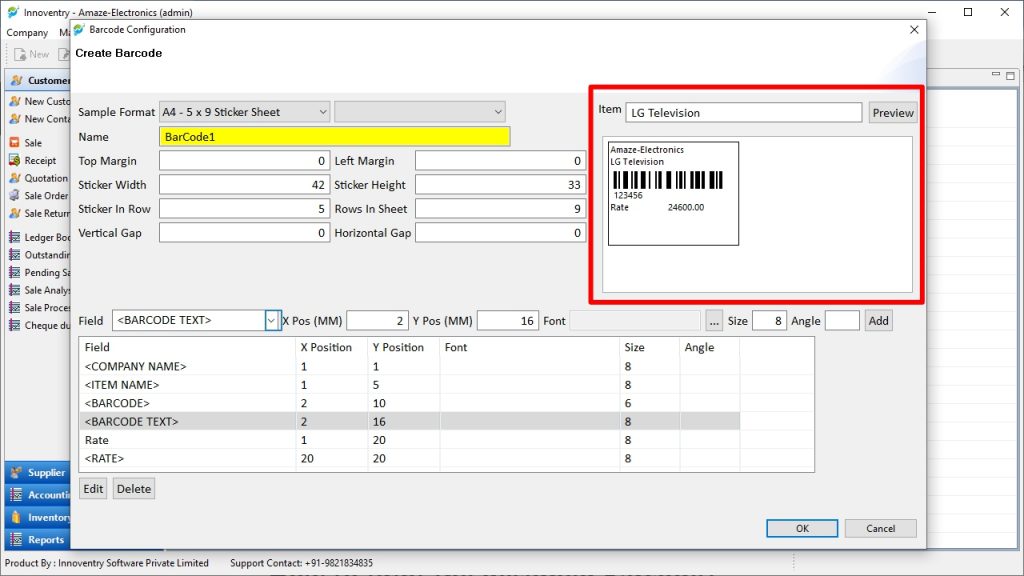The width and height of the screenshot is (1024, 576).
Task: Select the <COMPANY NAME> table row
Action: pos(409,366)
